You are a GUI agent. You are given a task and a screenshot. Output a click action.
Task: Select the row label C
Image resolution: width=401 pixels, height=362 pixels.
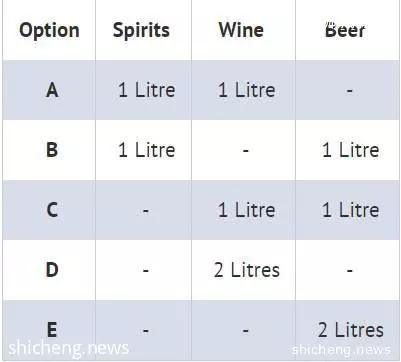click(52, 210)
